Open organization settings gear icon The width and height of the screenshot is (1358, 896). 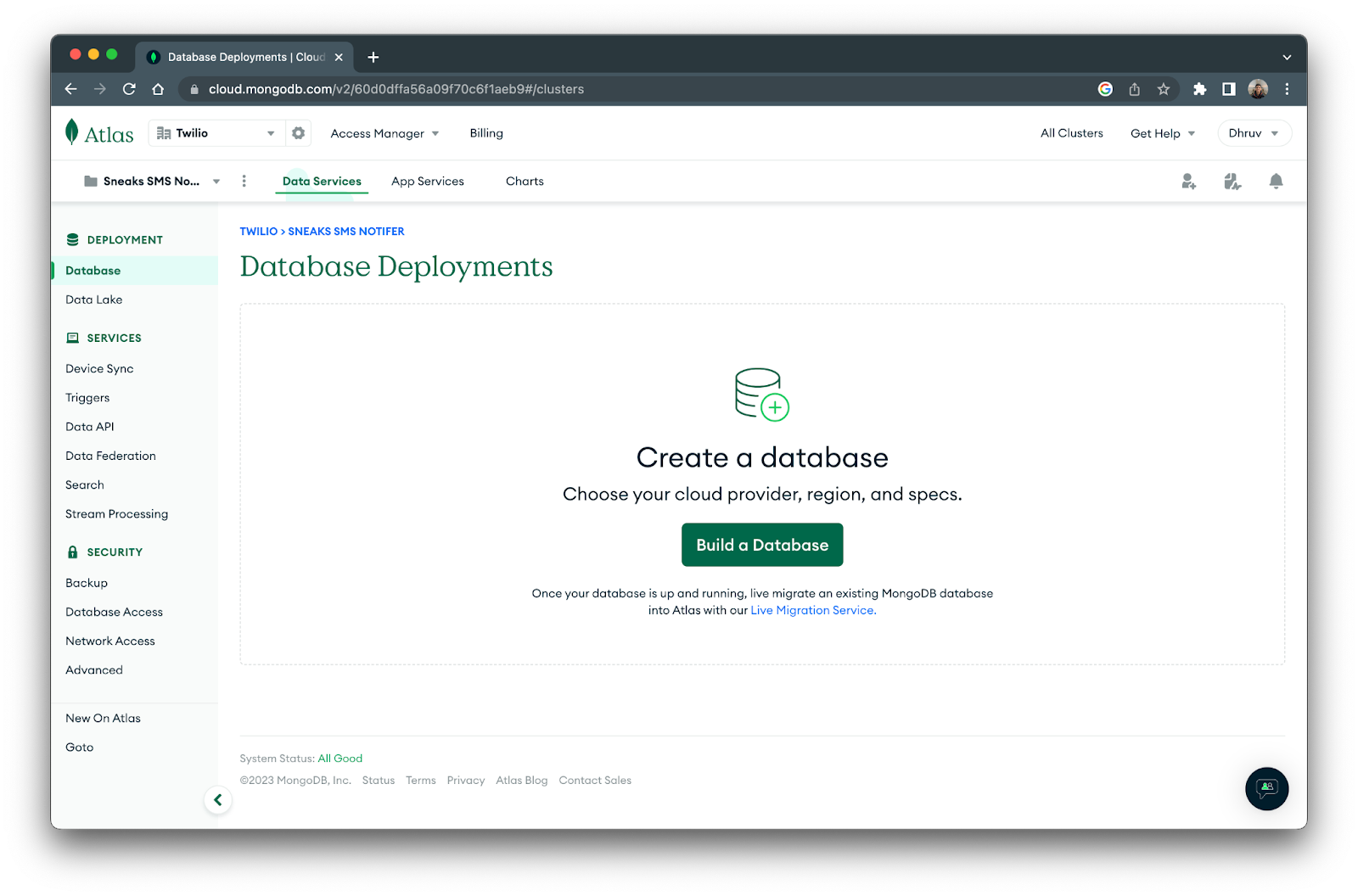tap(298, 133)
